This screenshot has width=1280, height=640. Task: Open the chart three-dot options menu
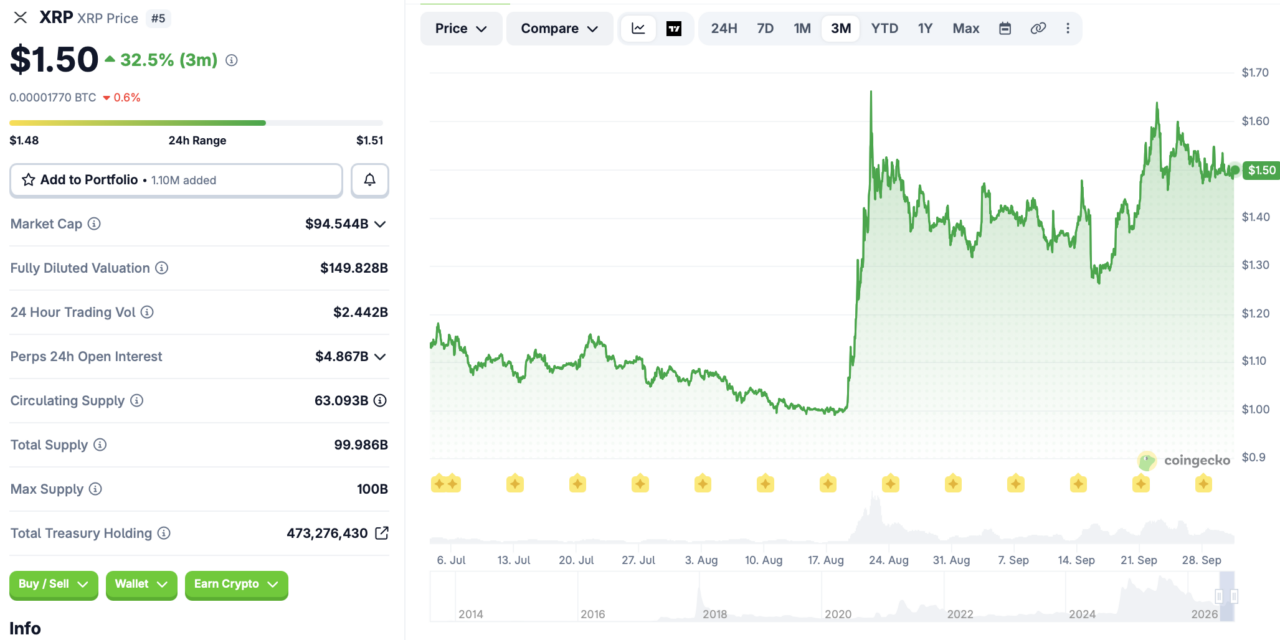click(1068, 28)
